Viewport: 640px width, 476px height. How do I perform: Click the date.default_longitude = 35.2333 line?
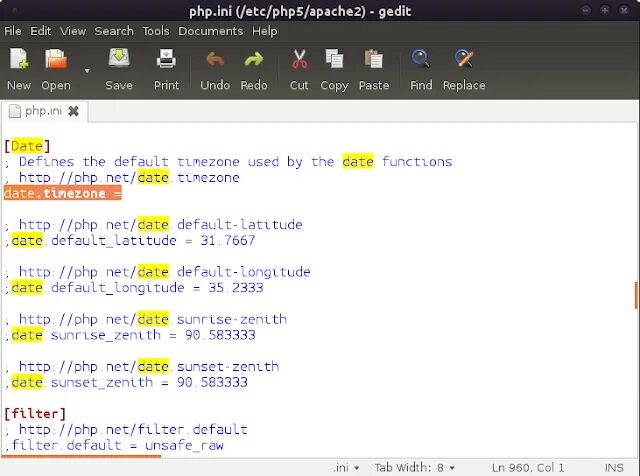pos(134,288)
